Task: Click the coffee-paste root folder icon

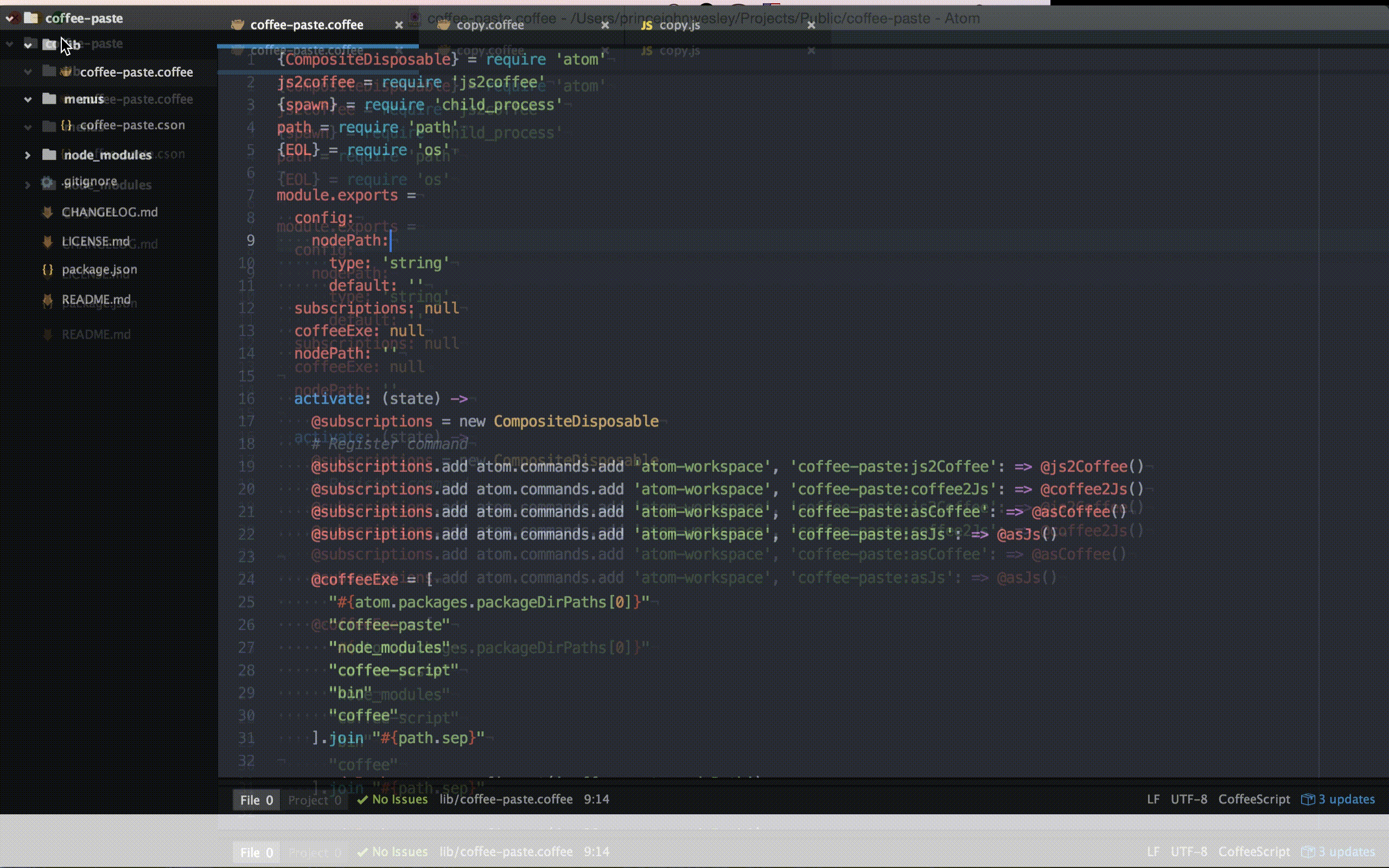Action: 31,18
